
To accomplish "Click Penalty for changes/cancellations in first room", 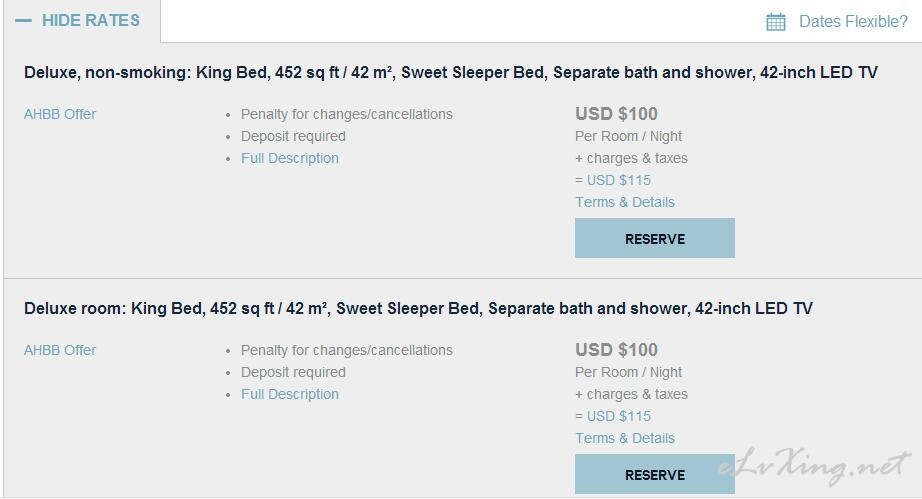I will [346, 114].
